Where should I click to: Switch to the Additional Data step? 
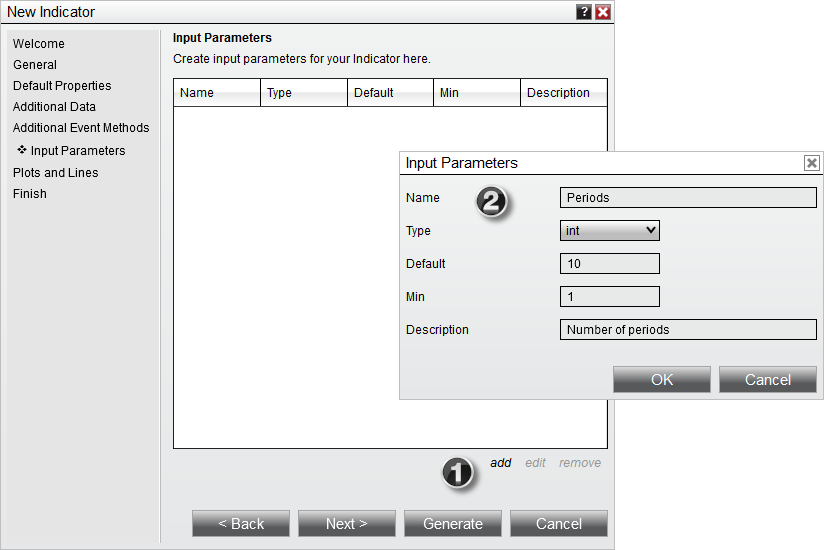[x=54, y=107]
